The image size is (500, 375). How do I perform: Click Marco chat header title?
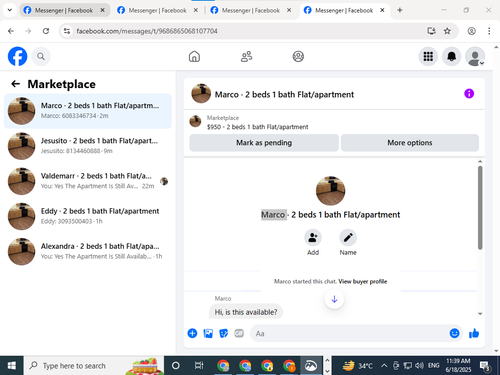[x=284, y=95]
